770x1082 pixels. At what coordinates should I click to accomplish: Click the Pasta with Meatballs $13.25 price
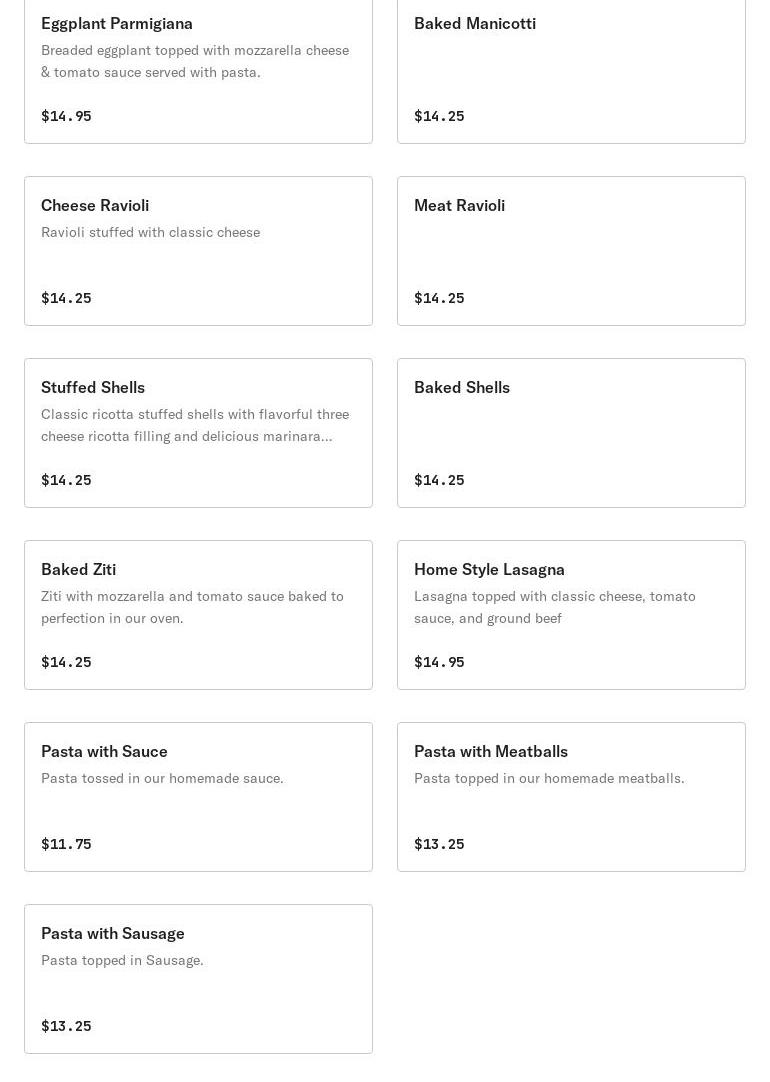(439, 844)
